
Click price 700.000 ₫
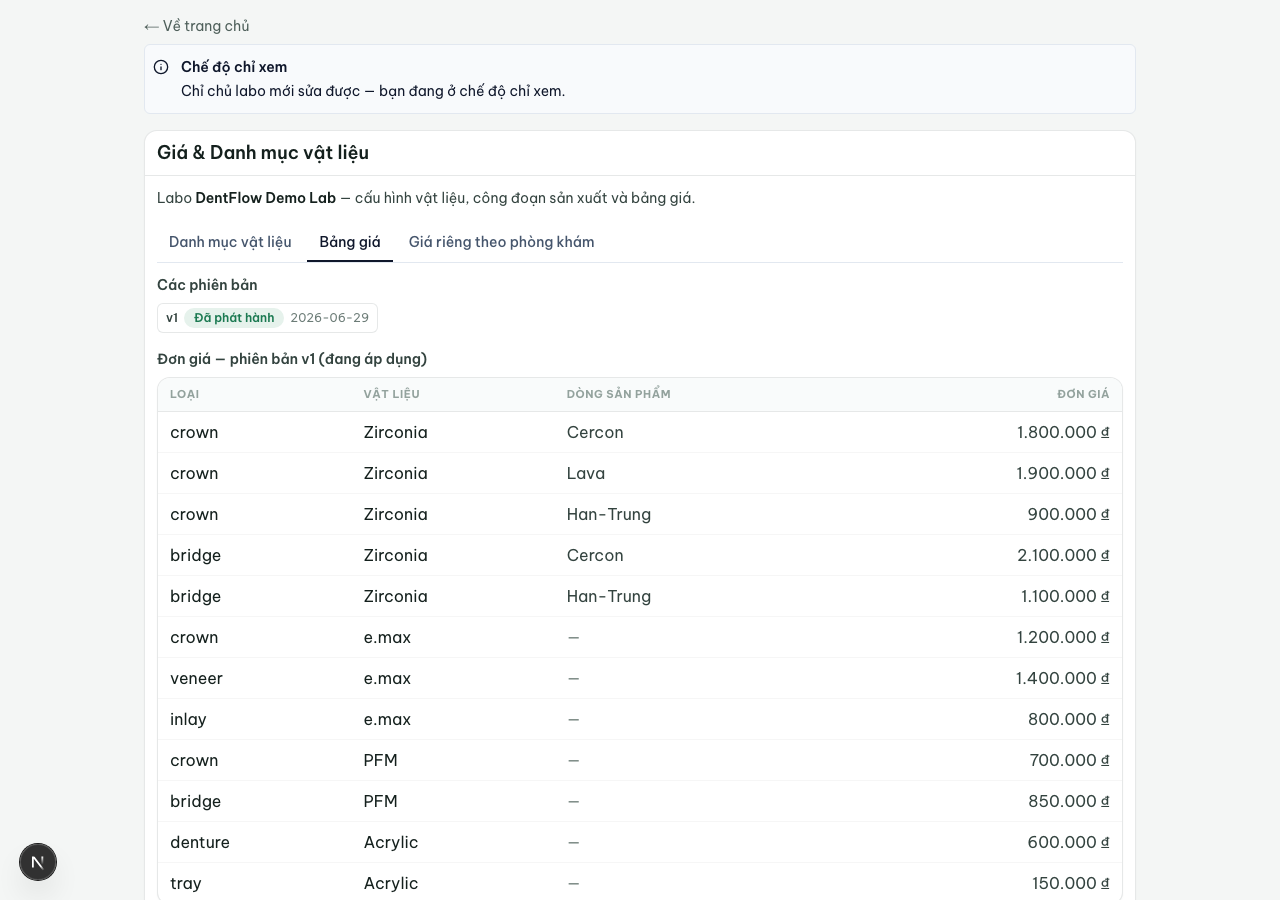point(1069,760)
